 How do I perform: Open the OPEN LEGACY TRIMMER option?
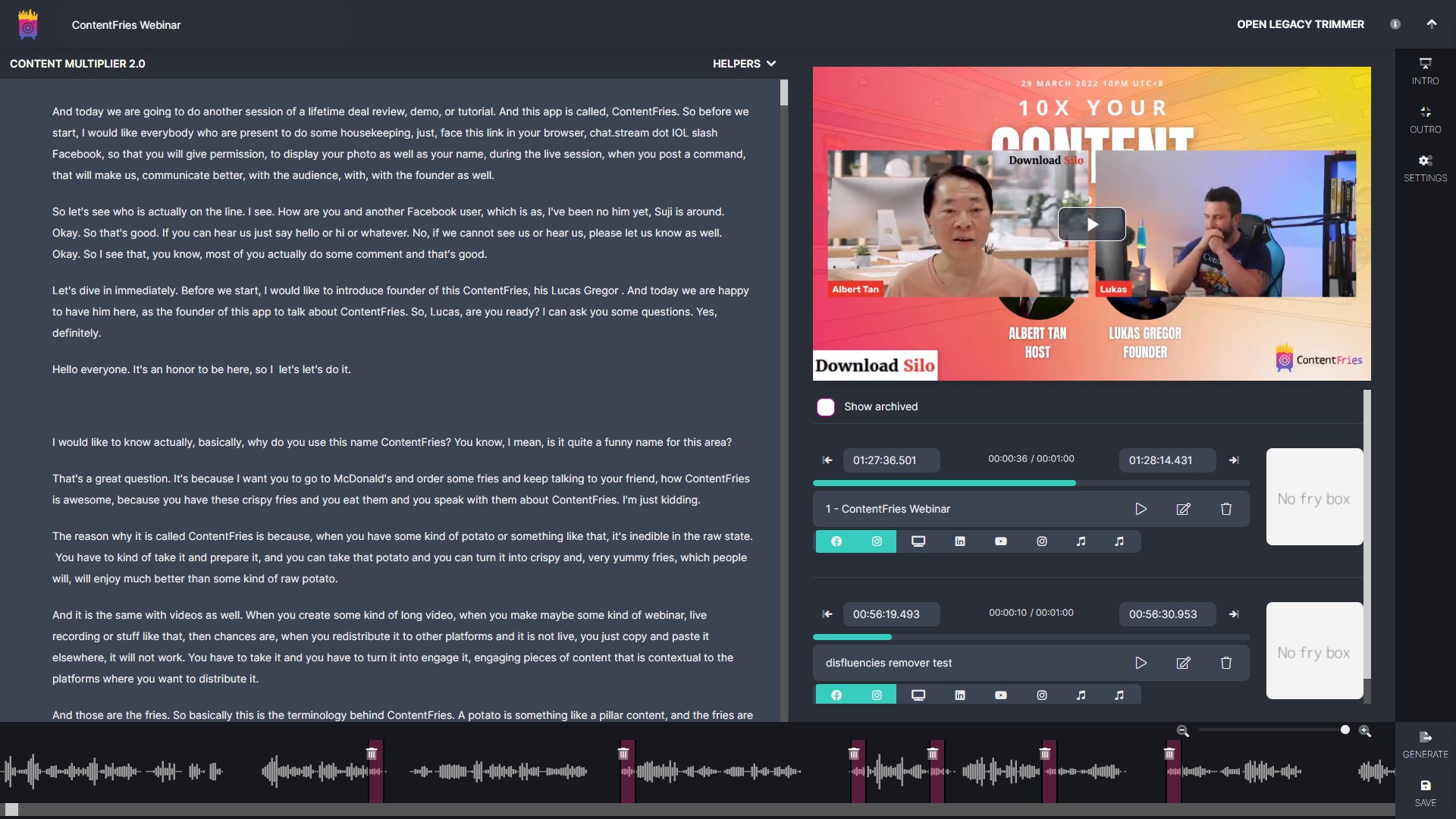1300,24
